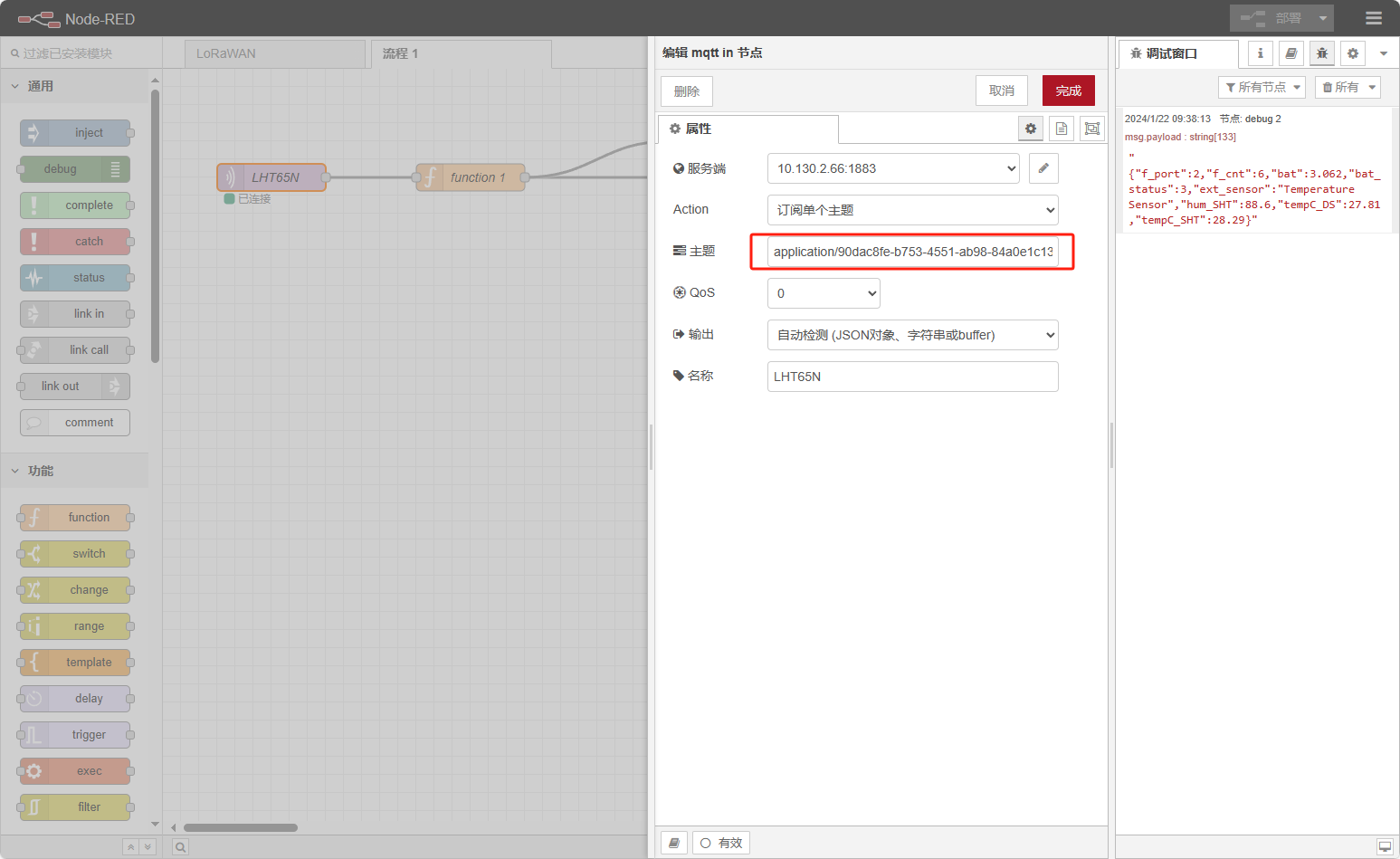The width and height of the screenshot is (1400, 859).
Task: Open the sidebar tab list dropdown arrow
Action: pyautogui.click(x=1384, y=53)
